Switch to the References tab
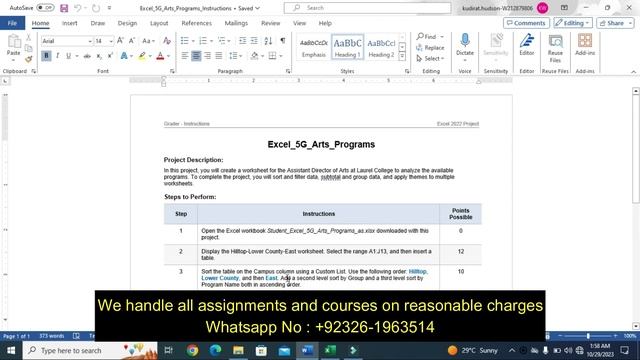 coord(196,23)
